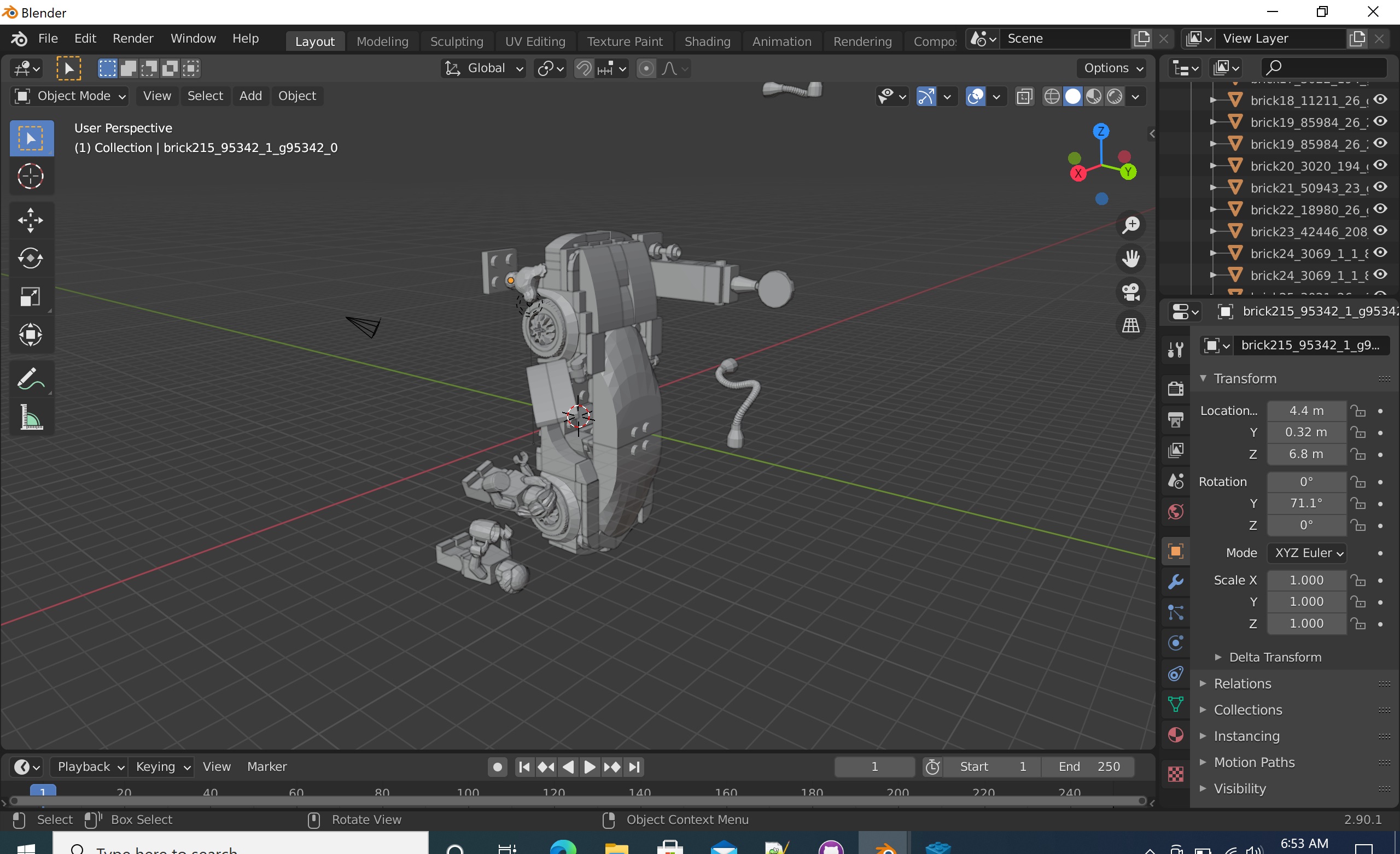Open the Render menu
The width and height of the screenshot is (1400, 854).
pyautogui.click(x=133, y=39)
